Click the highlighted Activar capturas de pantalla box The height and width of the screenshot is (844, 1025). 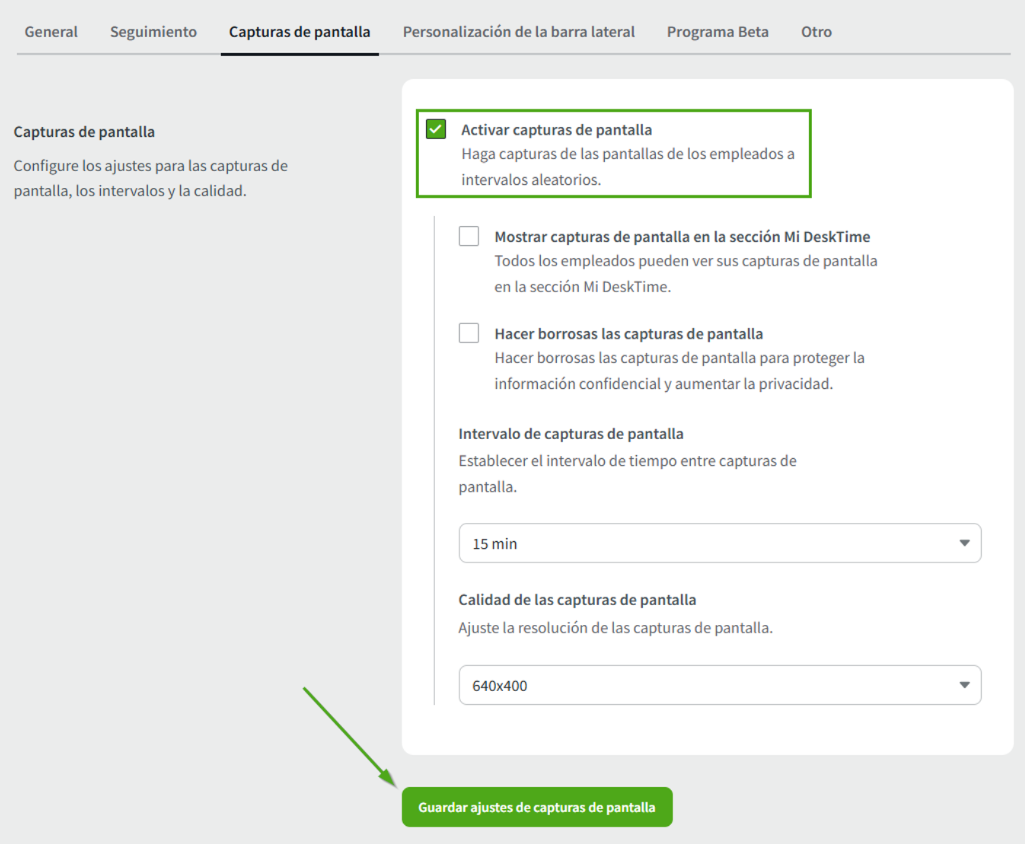click(x=613, y=151)
